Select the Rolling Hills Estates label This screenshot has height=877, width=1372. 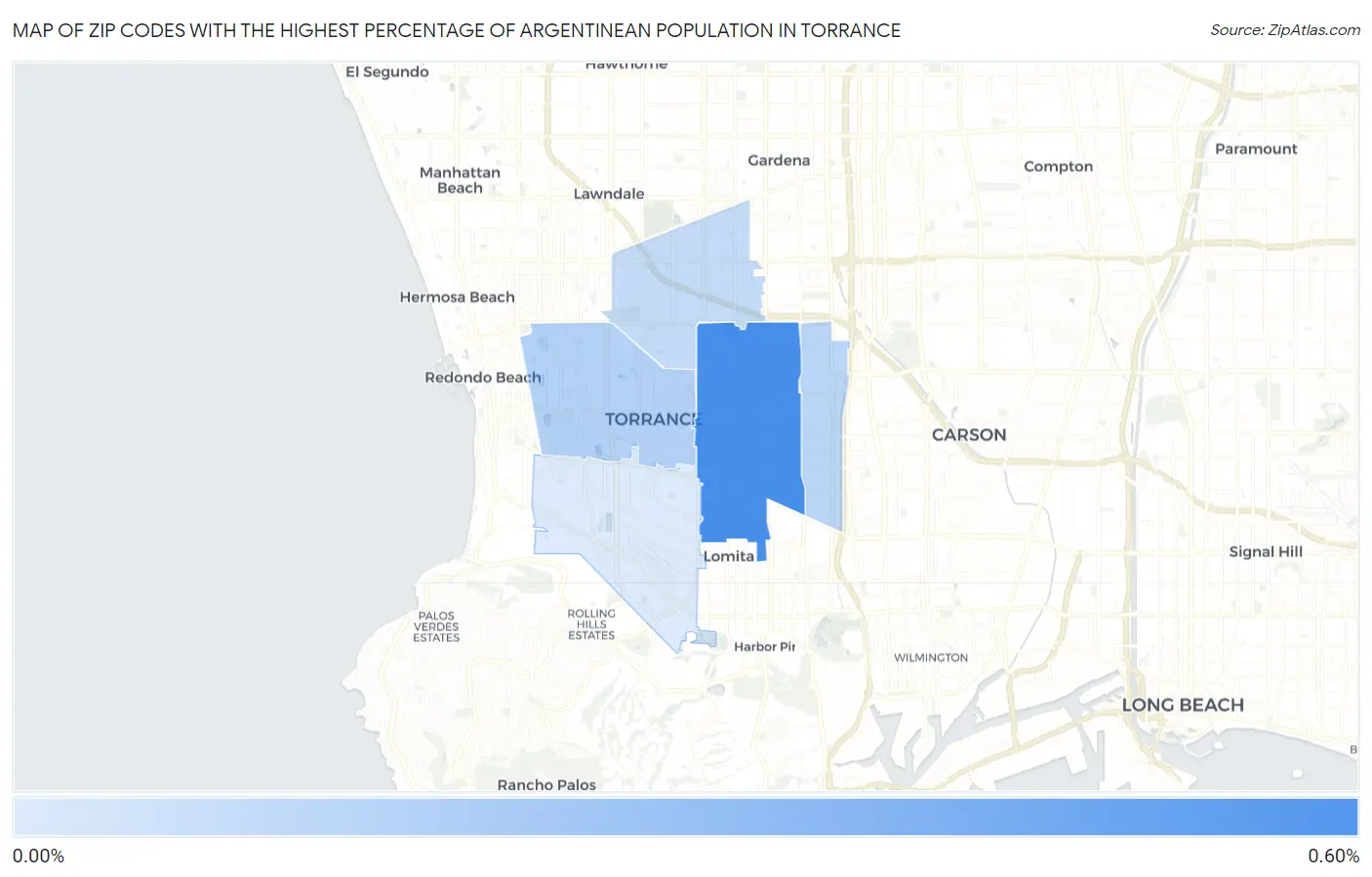tap(591, 624)
